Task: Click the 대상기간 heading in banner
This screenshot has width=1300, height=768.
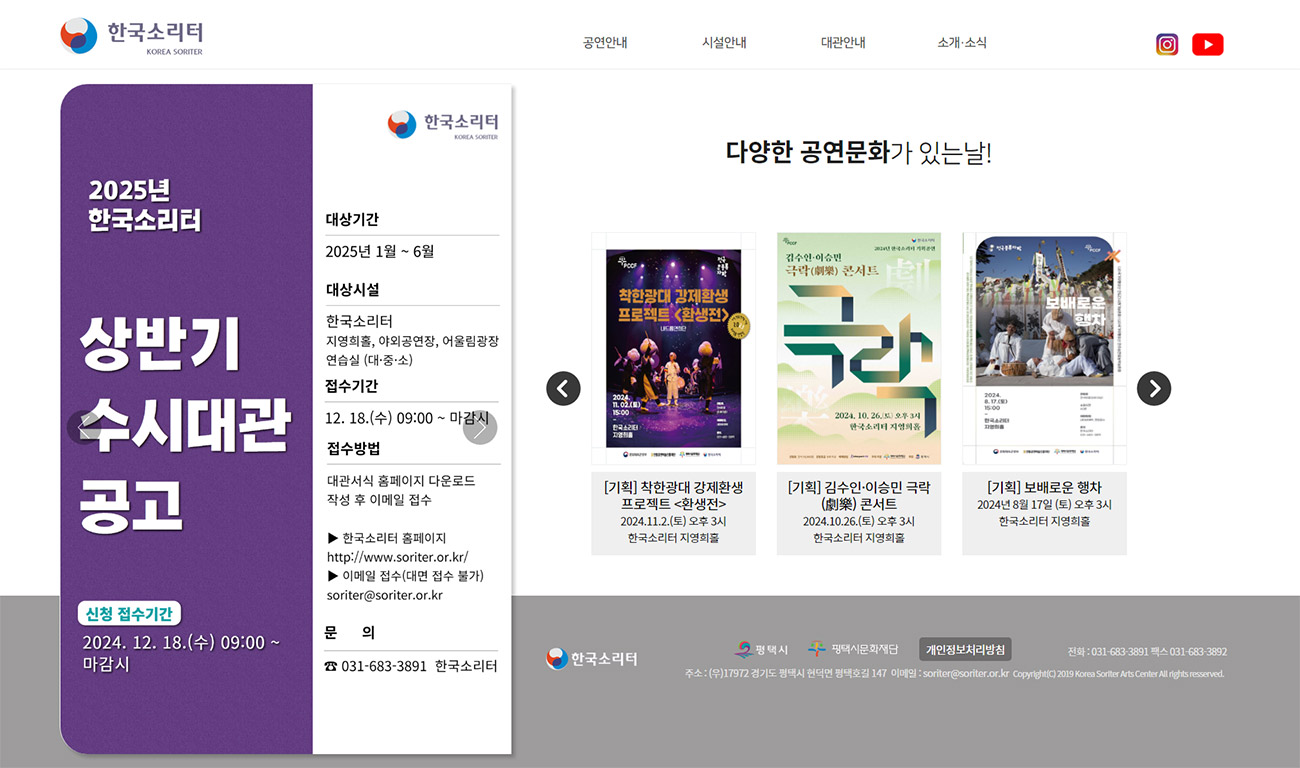Action: click(x=352, y=219)
